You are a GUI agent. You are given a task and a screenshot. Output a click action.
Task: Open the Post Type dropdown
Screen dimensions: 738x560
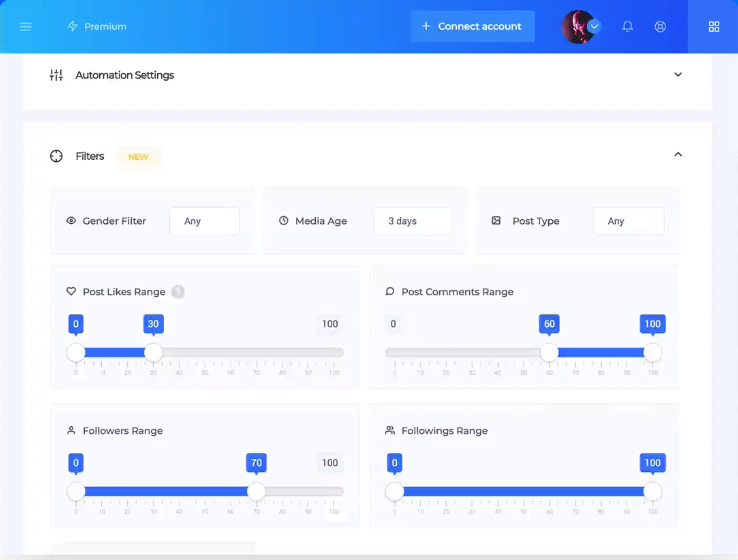click(629, 221)
